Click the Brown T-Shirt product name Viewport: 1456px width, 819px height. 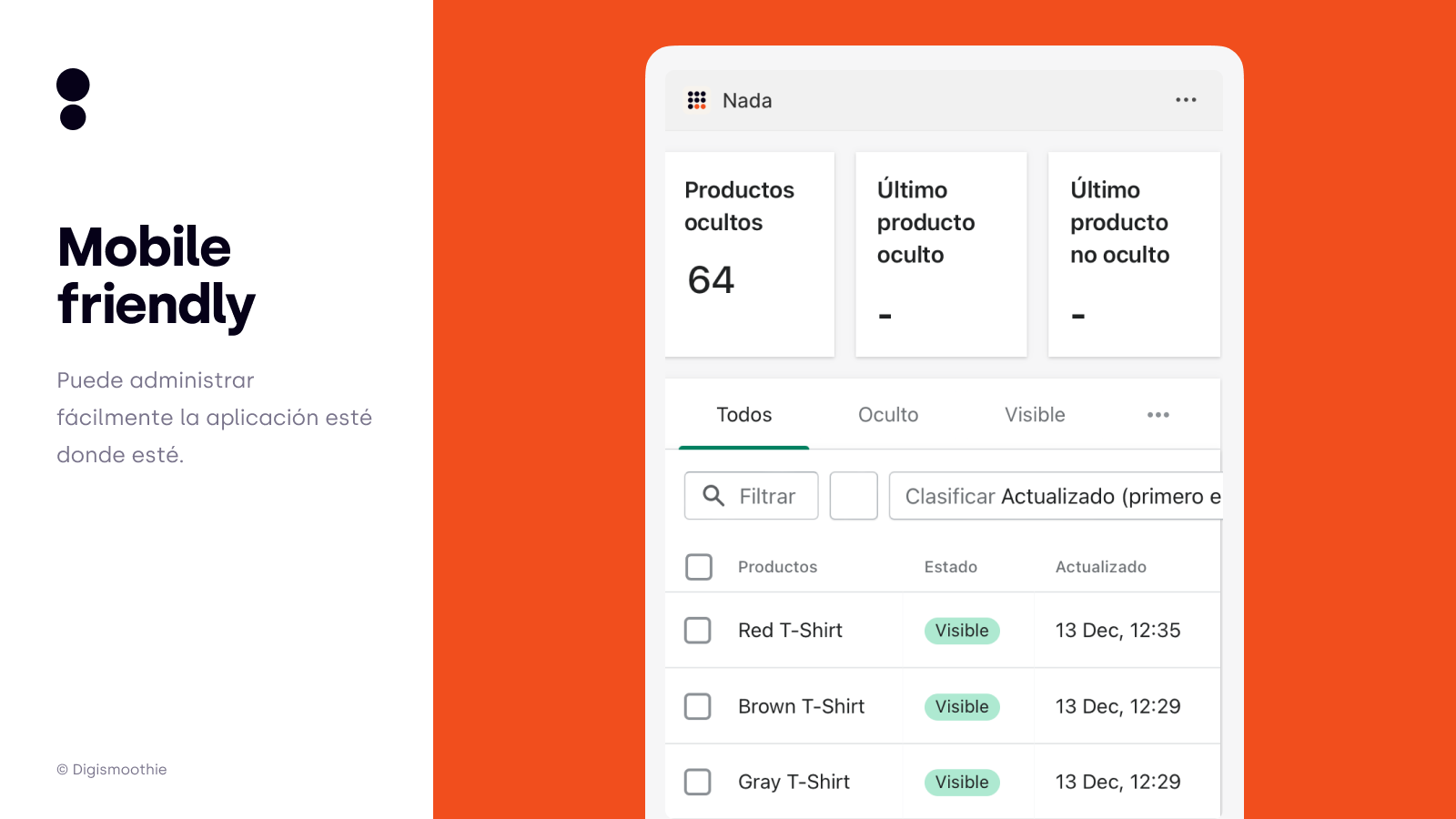pos(802,707)
